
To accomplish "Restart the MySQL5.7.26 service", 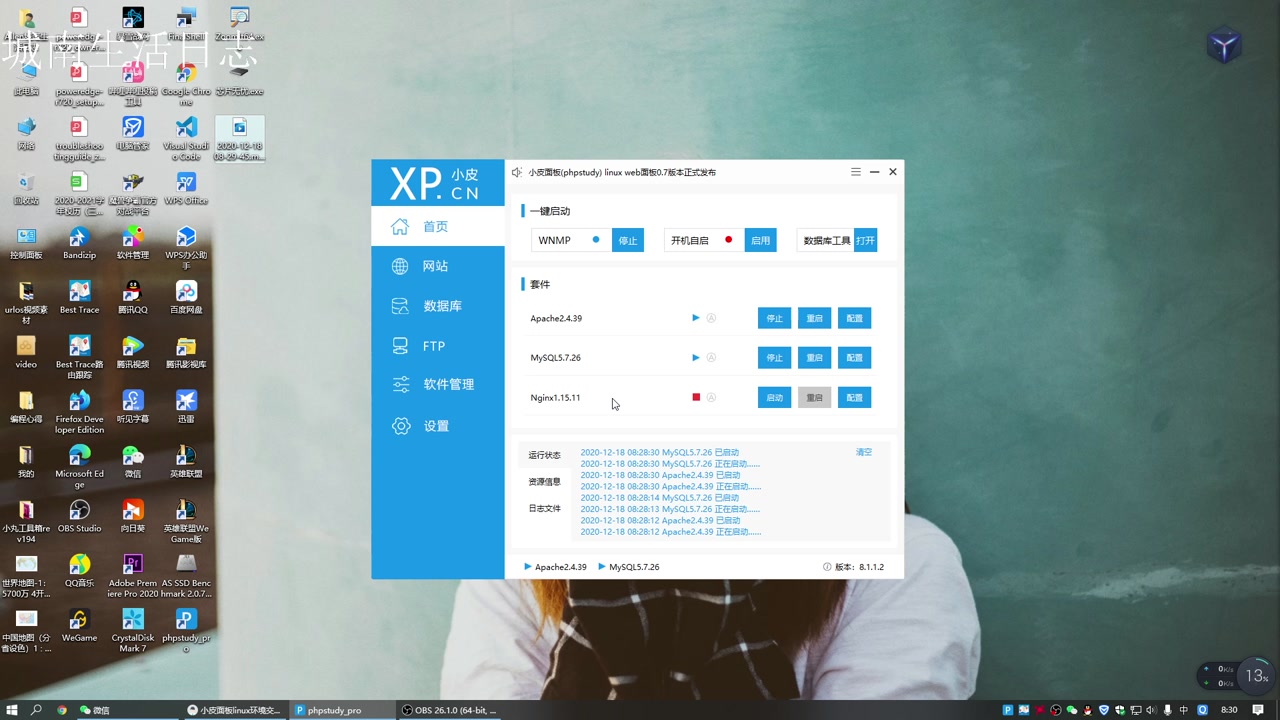I will [x=814, y=358].
